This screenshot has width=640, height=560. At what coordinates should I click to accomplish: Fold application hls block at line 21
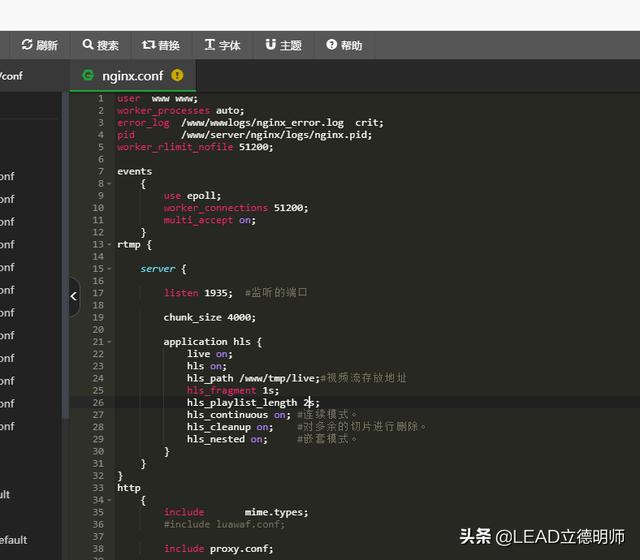click(109, 342)
